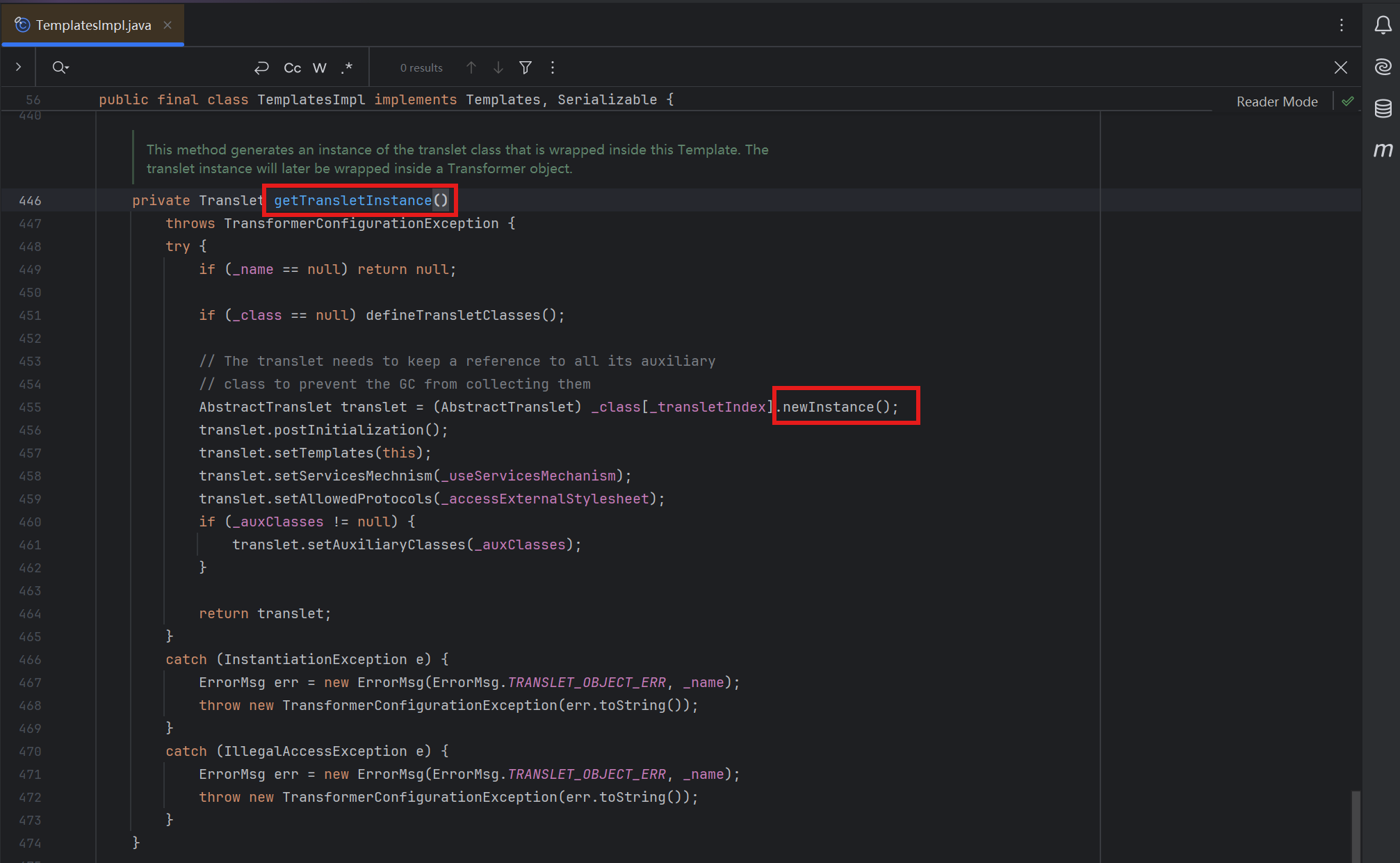Close the find bar

click(x=1341, y=67)
